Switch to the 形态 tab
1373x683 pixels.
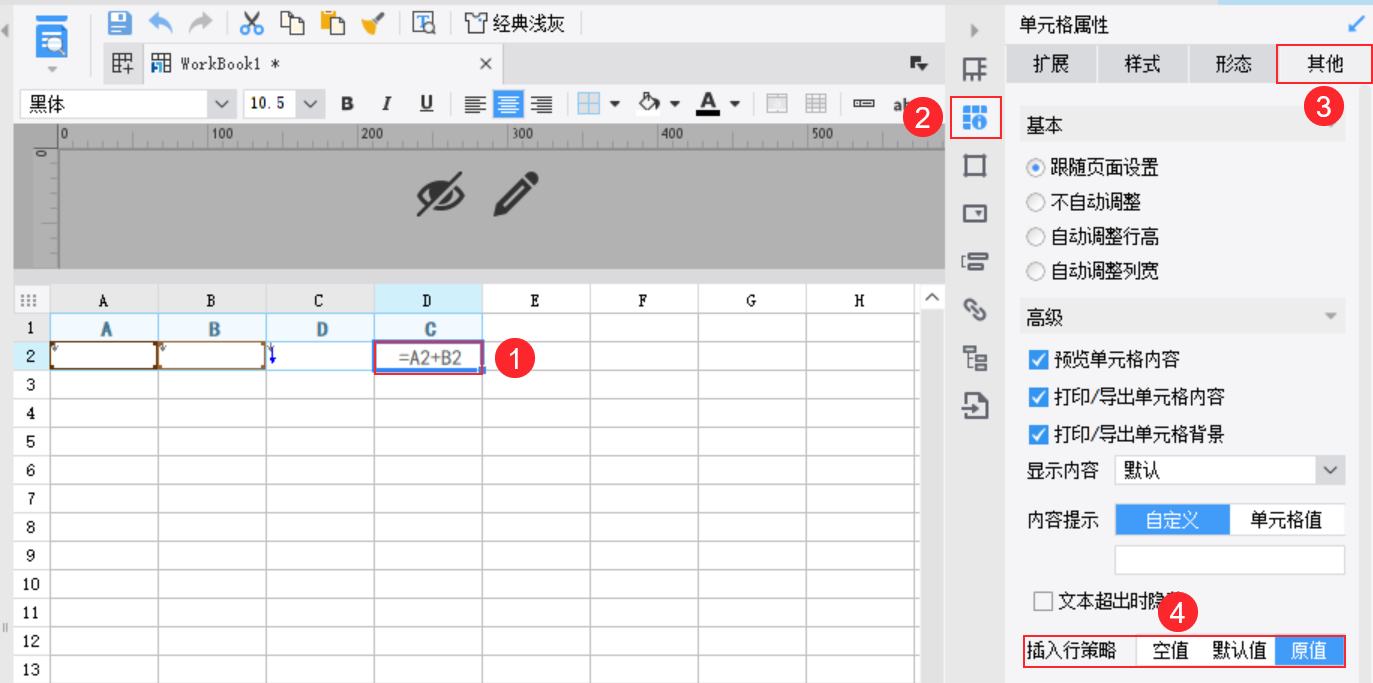click(x=1234, y=64)
